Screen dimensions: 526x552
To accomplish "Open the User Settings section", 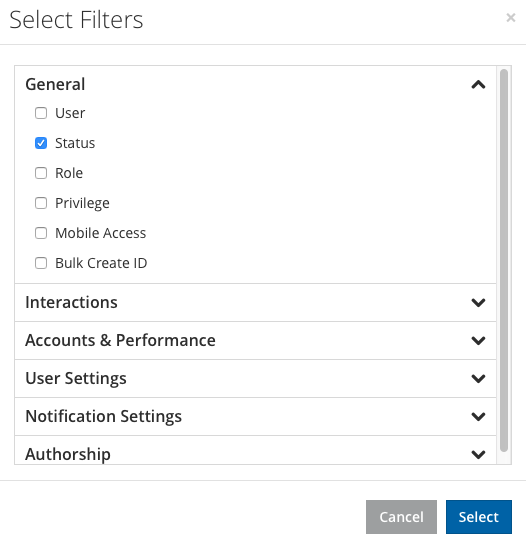I will point(255,378).
